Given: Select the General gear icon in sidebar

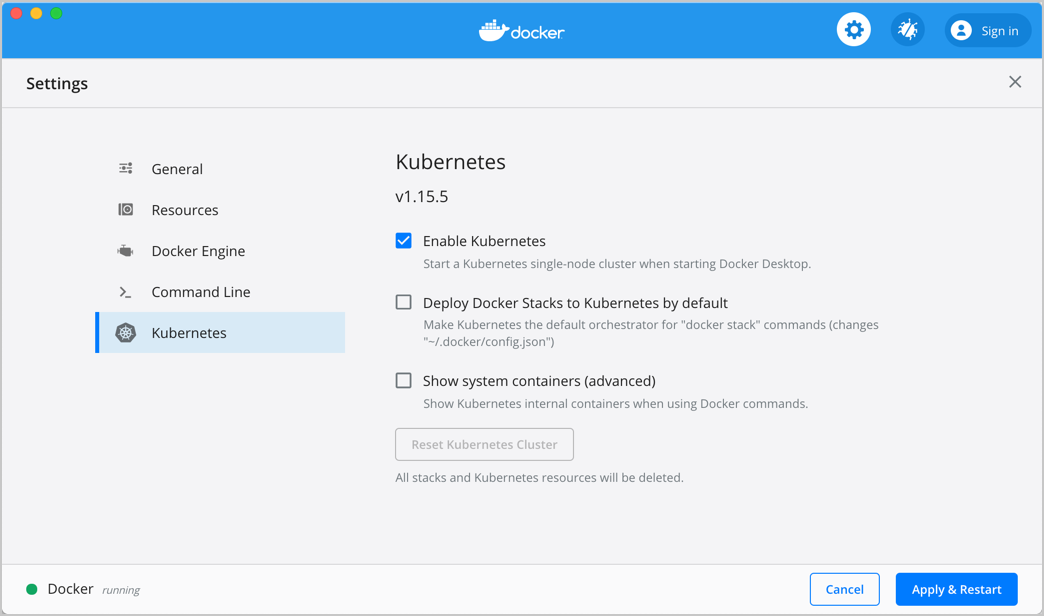Looking at the screenshot, I should (x=125, y=169).
